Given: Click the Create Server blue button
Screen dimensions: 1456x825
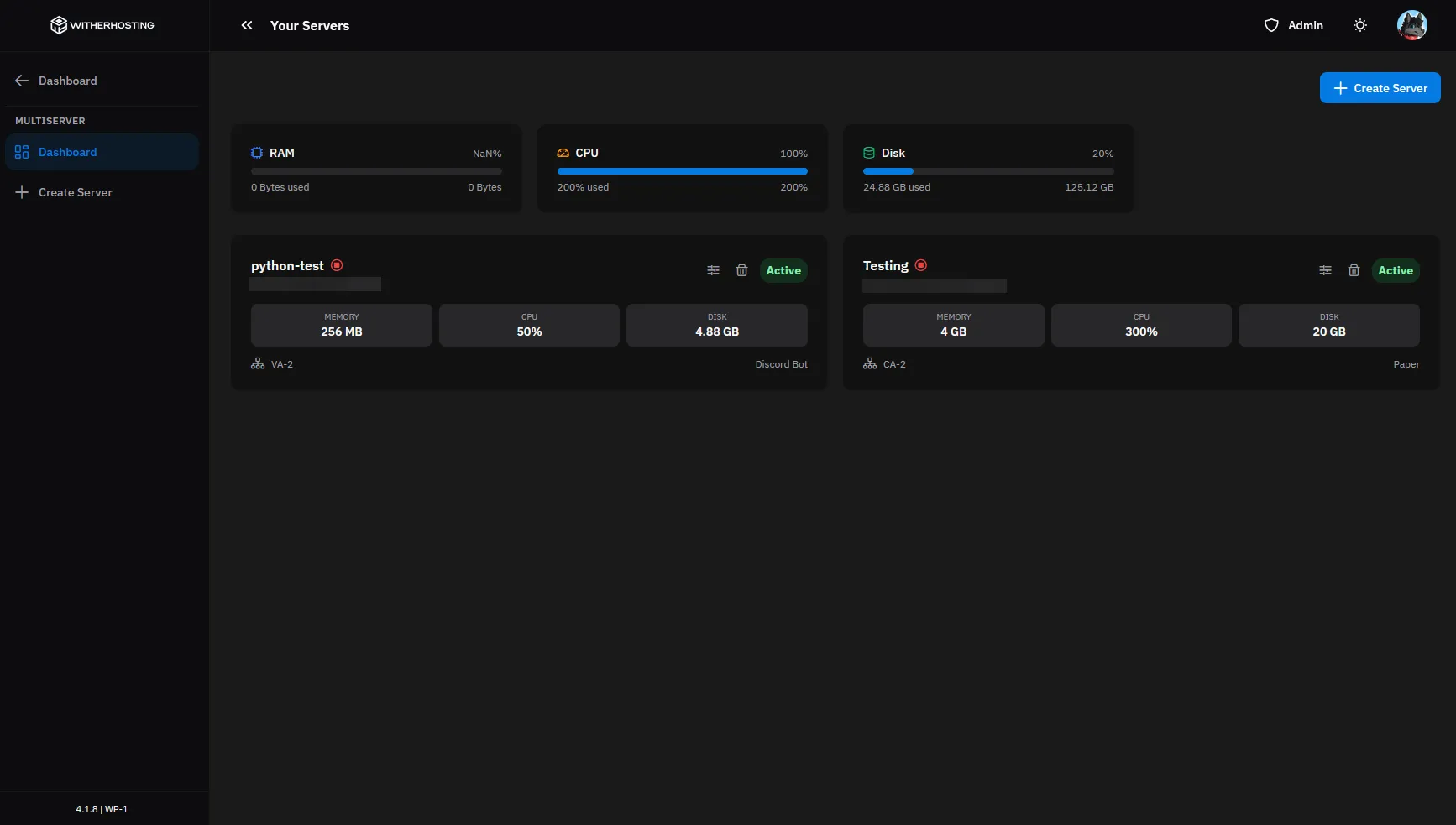Looking at the screenshot, I should click(1380, 88).
